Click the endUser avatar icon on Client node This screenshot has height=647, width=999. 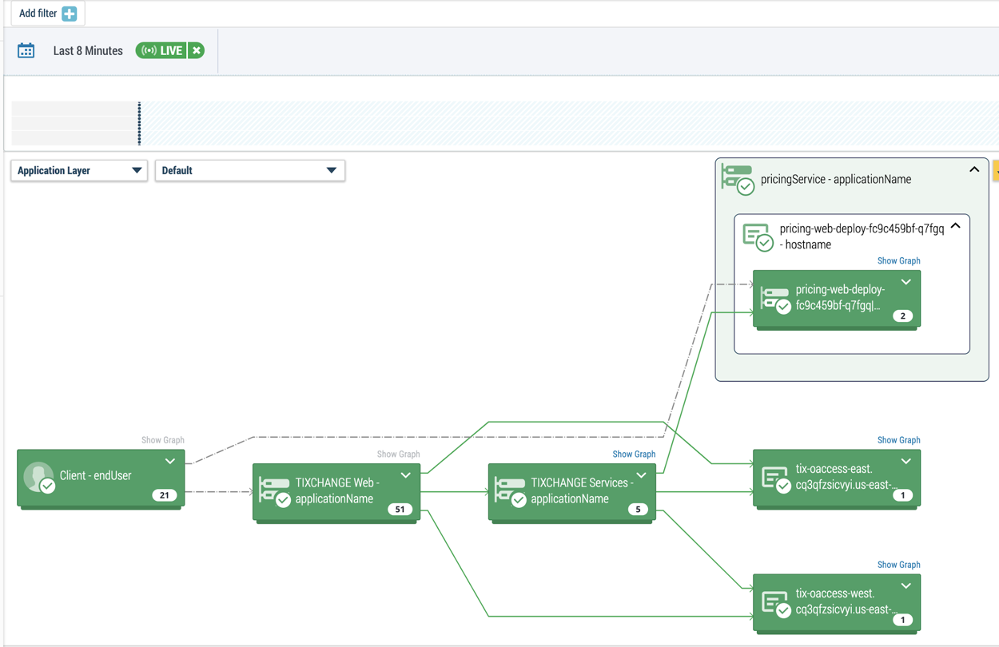click(40, 476)
